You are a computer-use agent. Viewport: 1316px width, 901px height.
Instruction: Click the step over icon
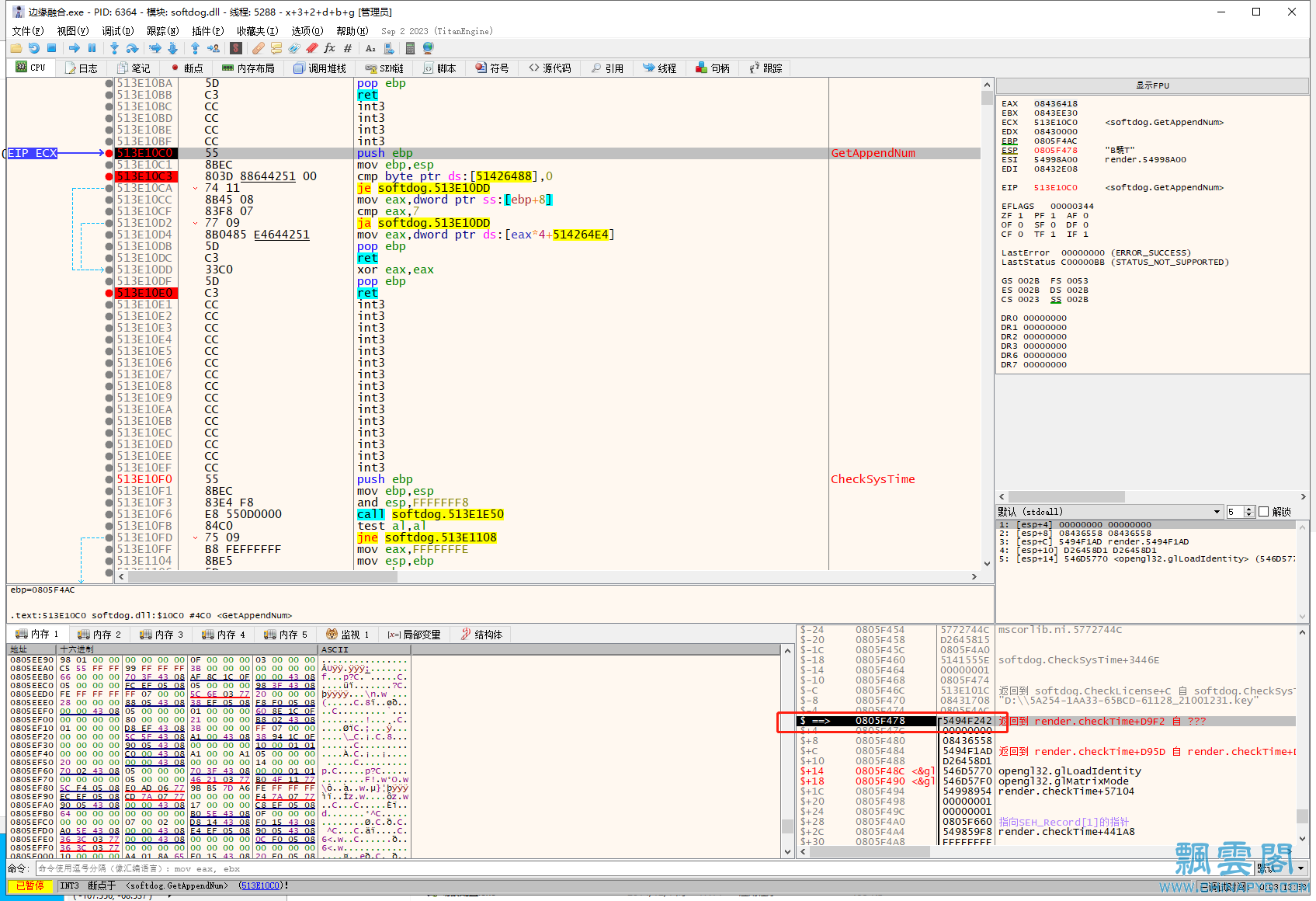click(x=132, y=48)
